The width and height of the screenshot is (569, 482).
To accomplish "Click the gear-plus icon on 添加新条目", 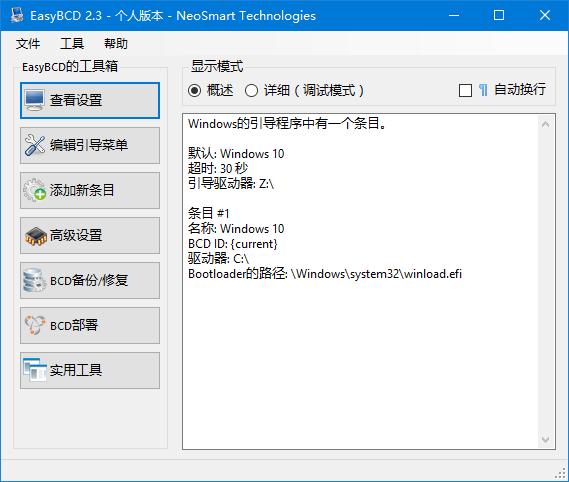I will (35, 190).
